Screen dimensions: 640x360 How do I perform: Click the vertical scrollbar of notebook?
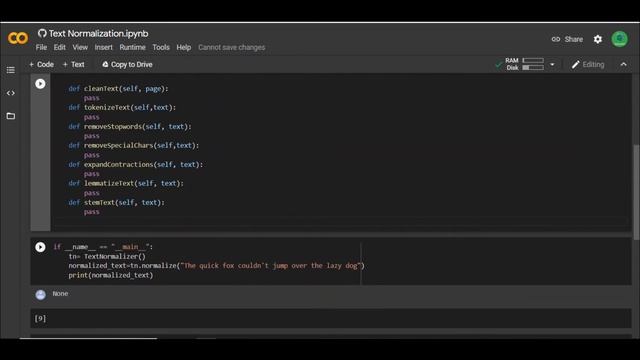pyautogui.click(x=636, y=192)
